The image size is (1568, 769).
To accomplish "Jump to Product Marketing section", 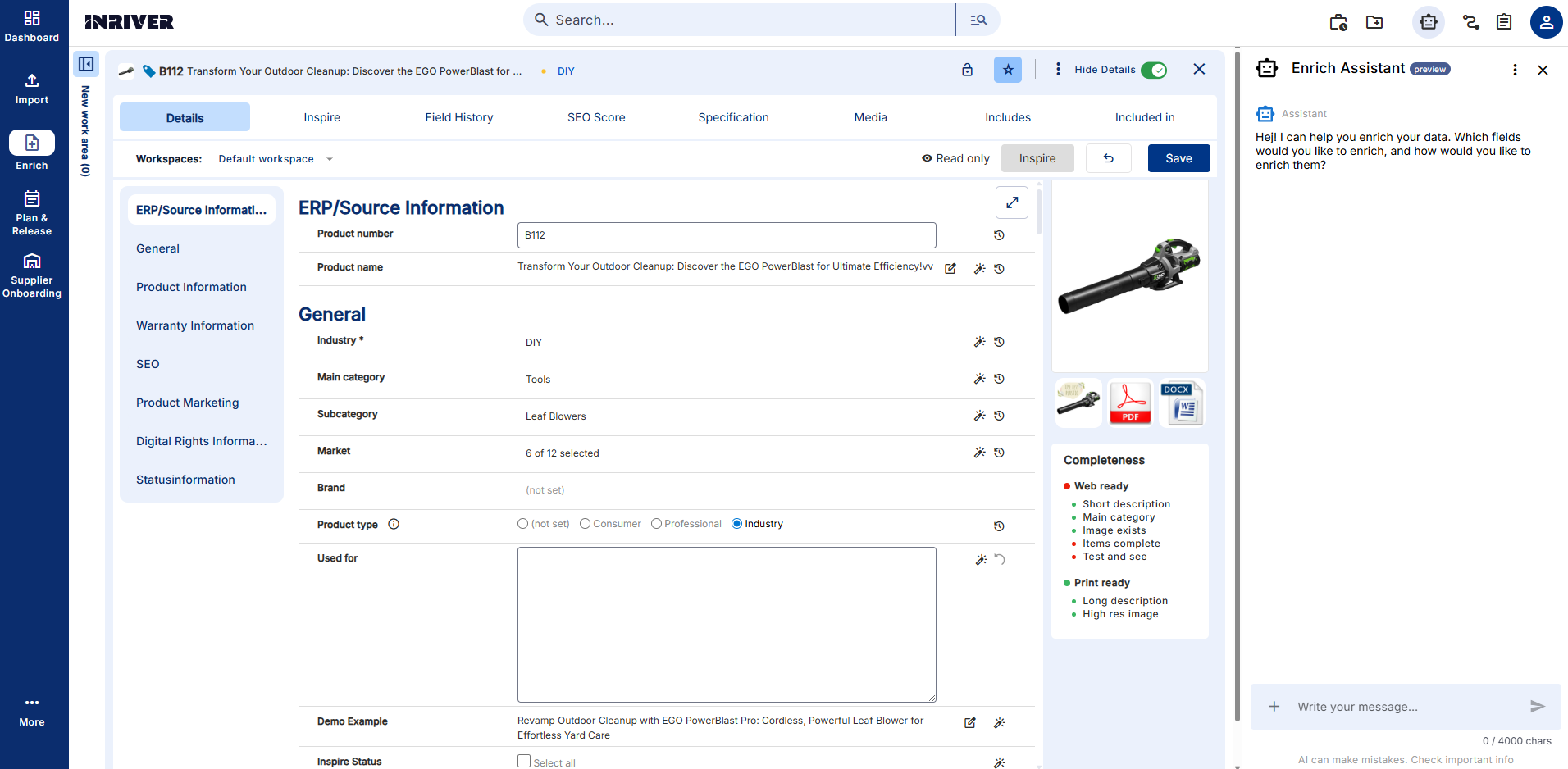I will [x=188, y=403].
